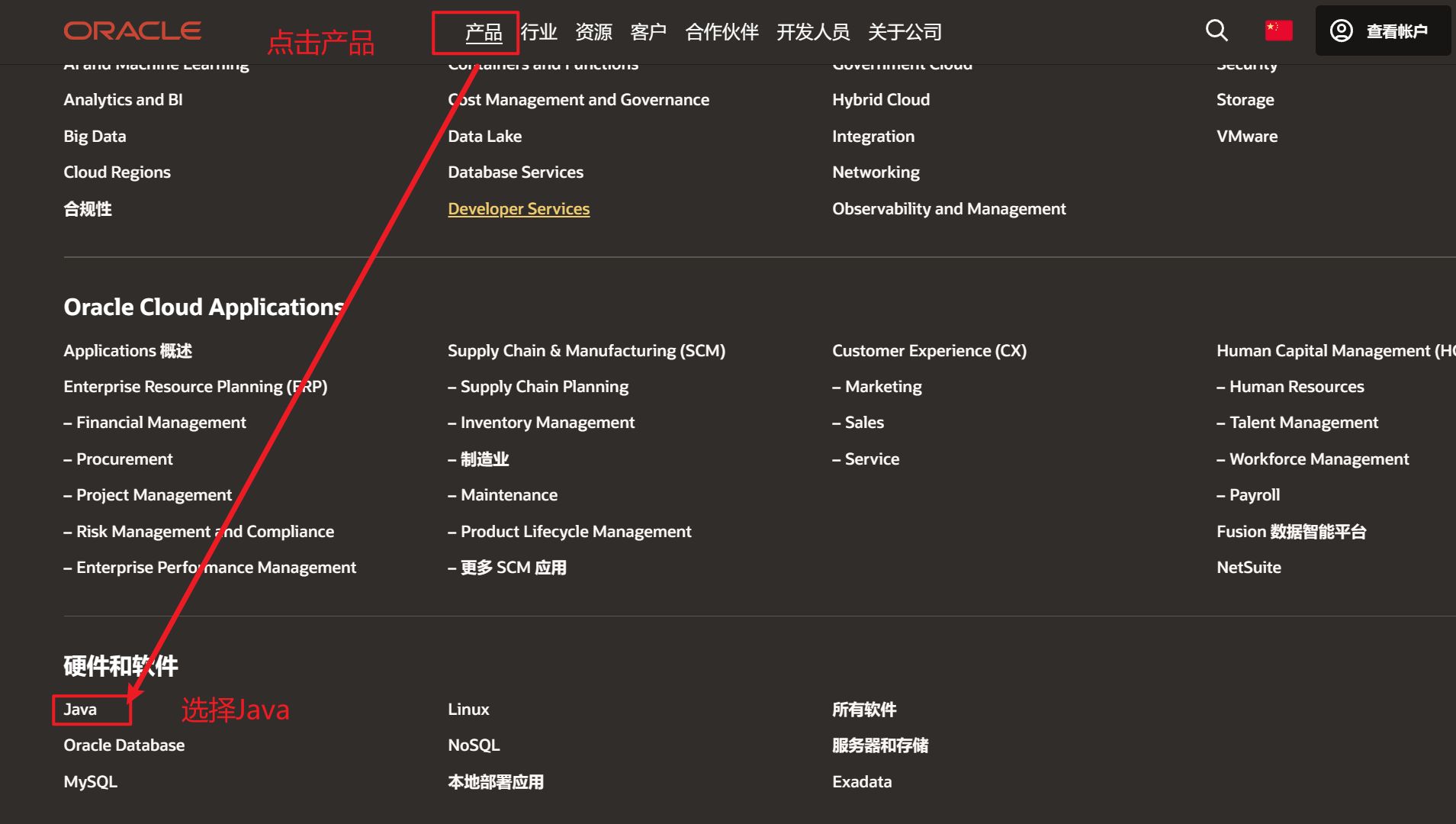Go to Exadata

[x=862, y=782]
